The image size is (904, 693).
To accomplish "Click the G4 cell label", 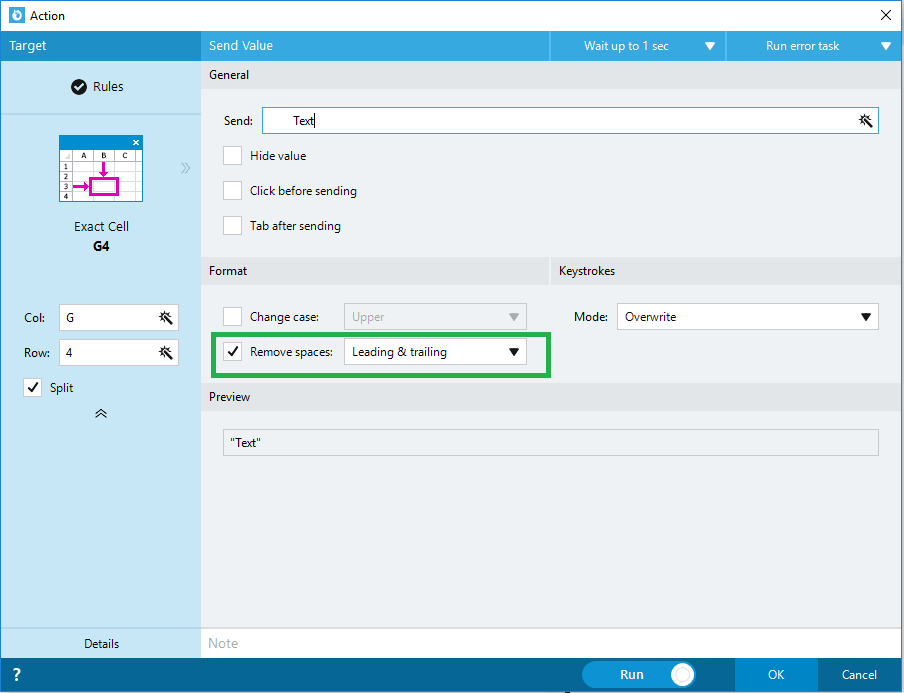I will (101, 246).
